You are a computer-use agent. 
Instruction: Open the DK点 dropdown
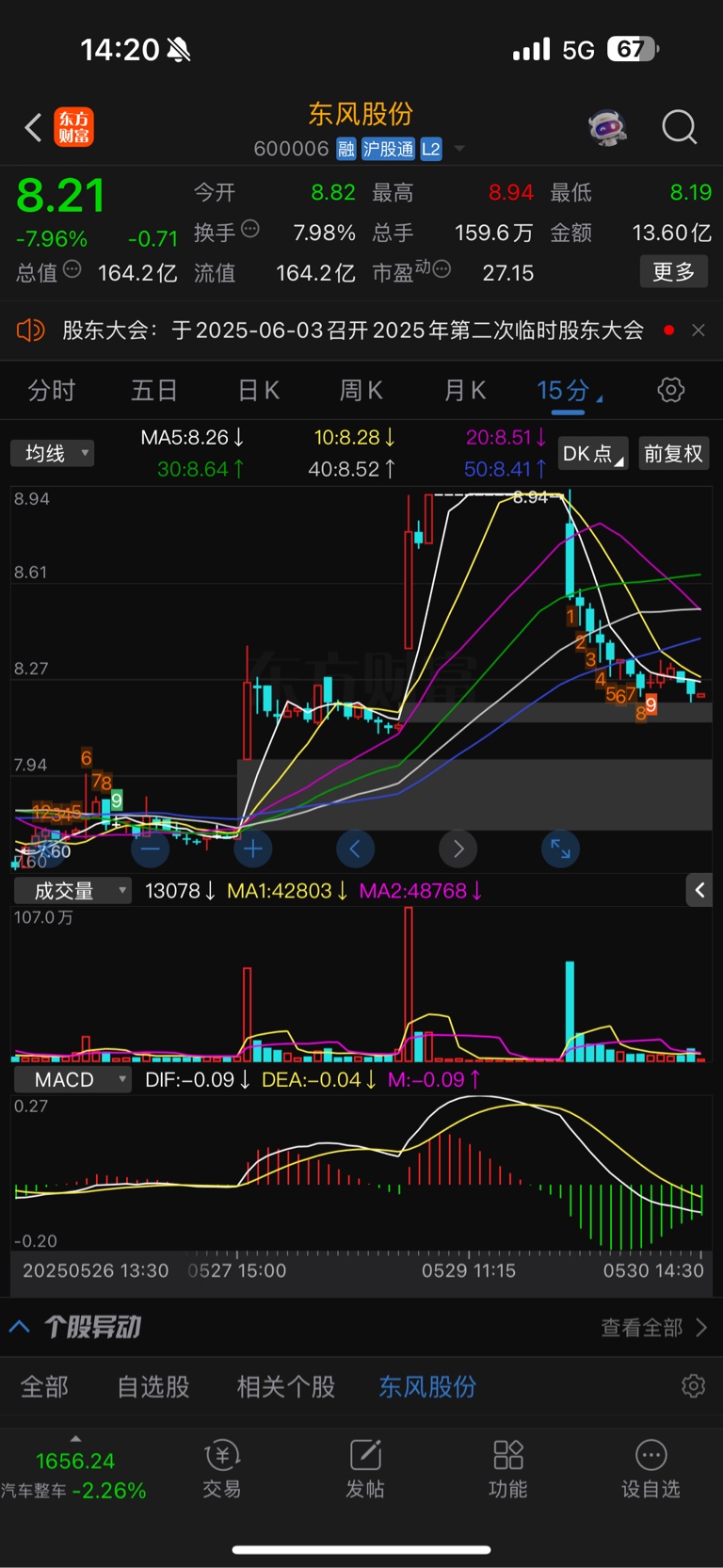593,454
